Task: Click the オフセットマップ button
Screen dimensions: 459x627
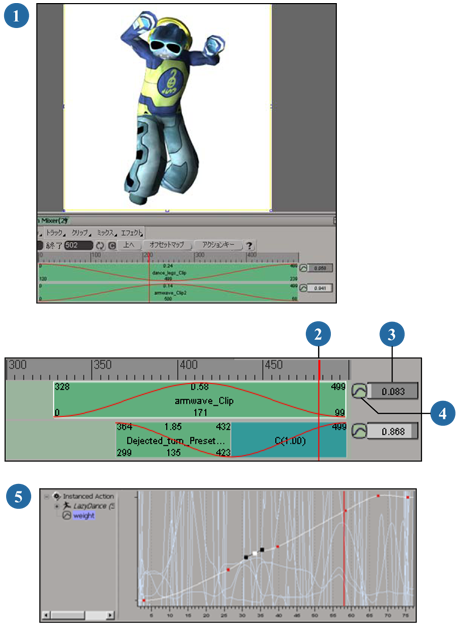Action: [167, 245]
